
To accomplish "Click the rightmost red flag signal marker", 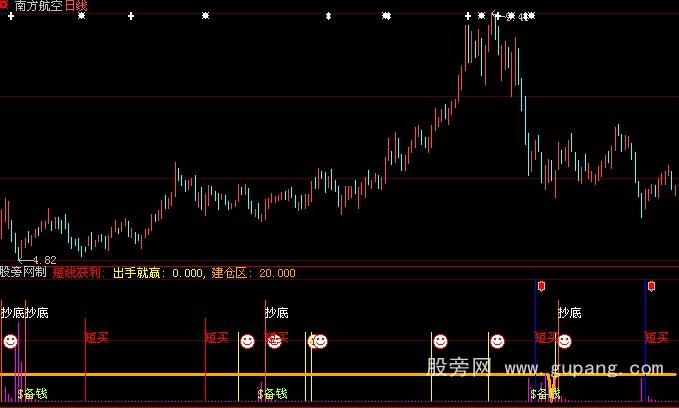I will tap(651, 286).
